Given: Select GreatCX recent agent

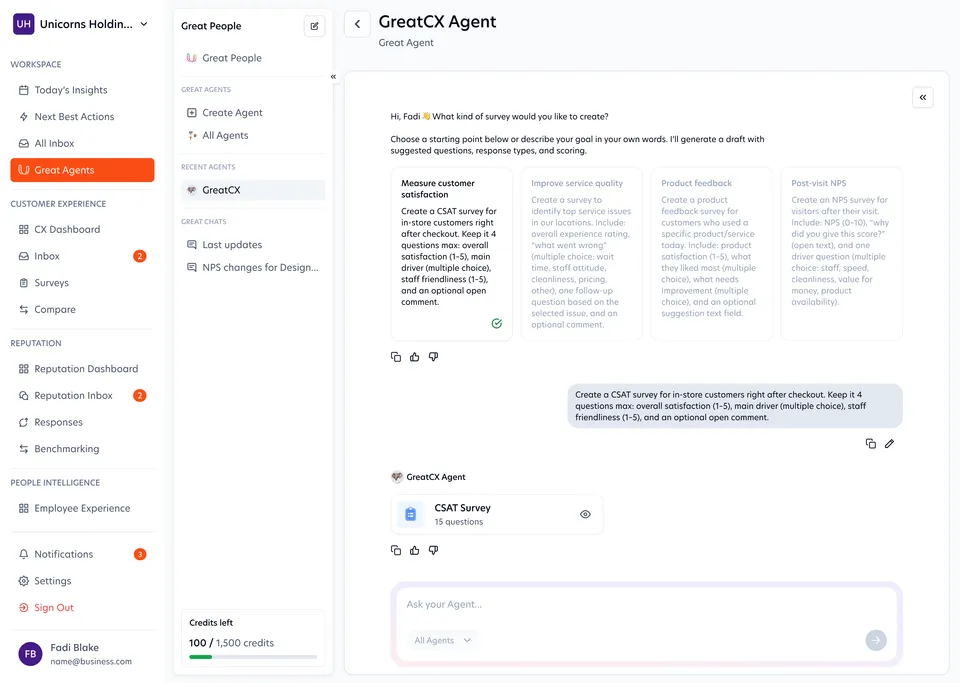Looking at the screenshot, I should point(253,190).
